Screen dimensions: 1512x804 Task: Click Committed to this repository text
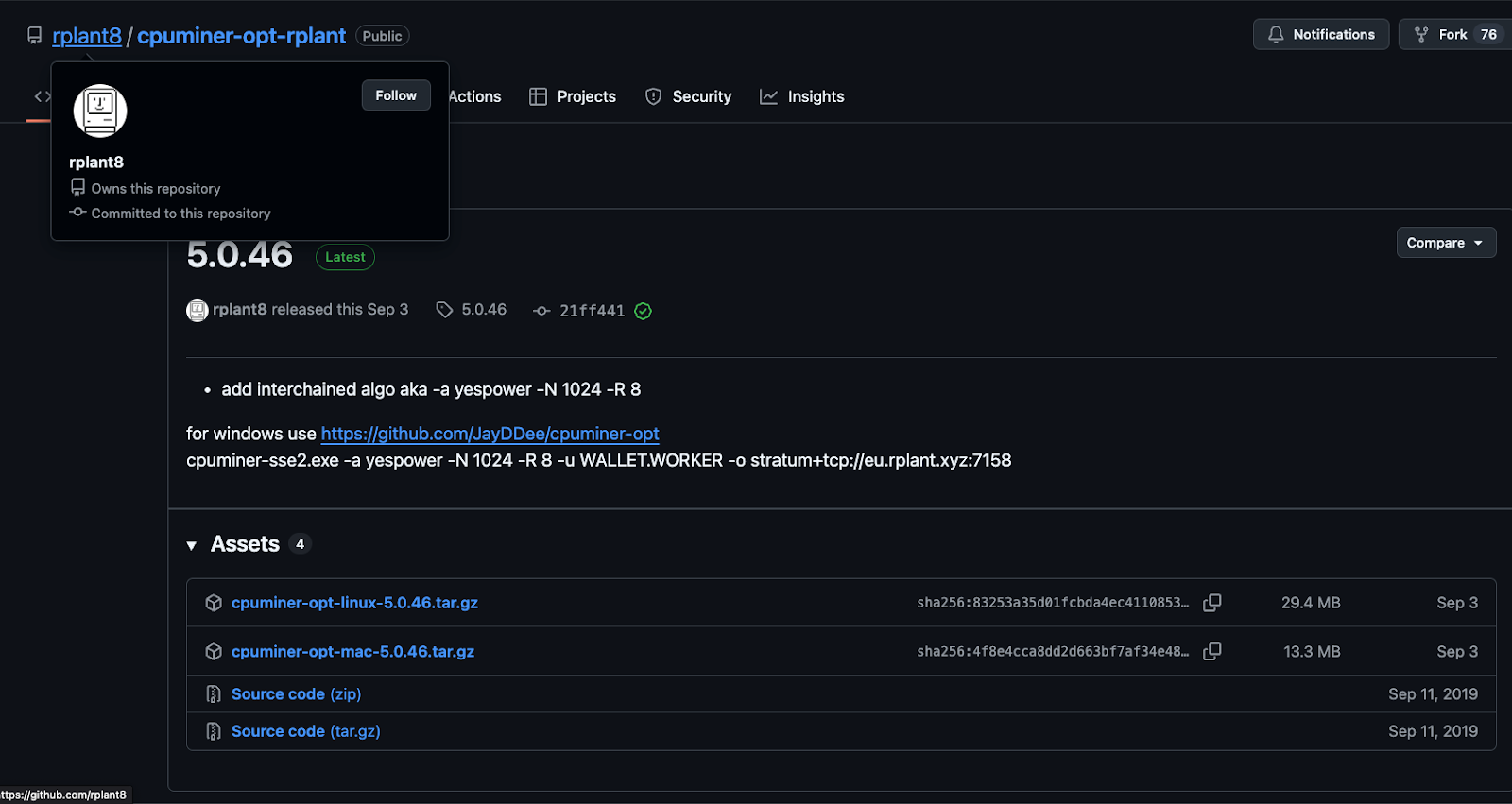(x=180, y=214)
